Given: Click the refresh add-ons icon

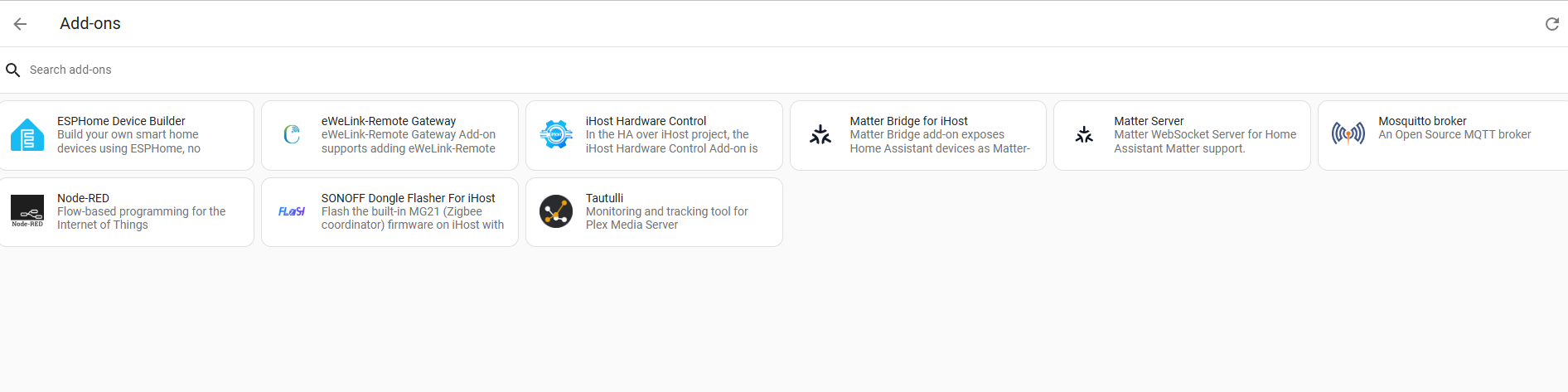Looking at the screenshot, I should [1552, 24].
